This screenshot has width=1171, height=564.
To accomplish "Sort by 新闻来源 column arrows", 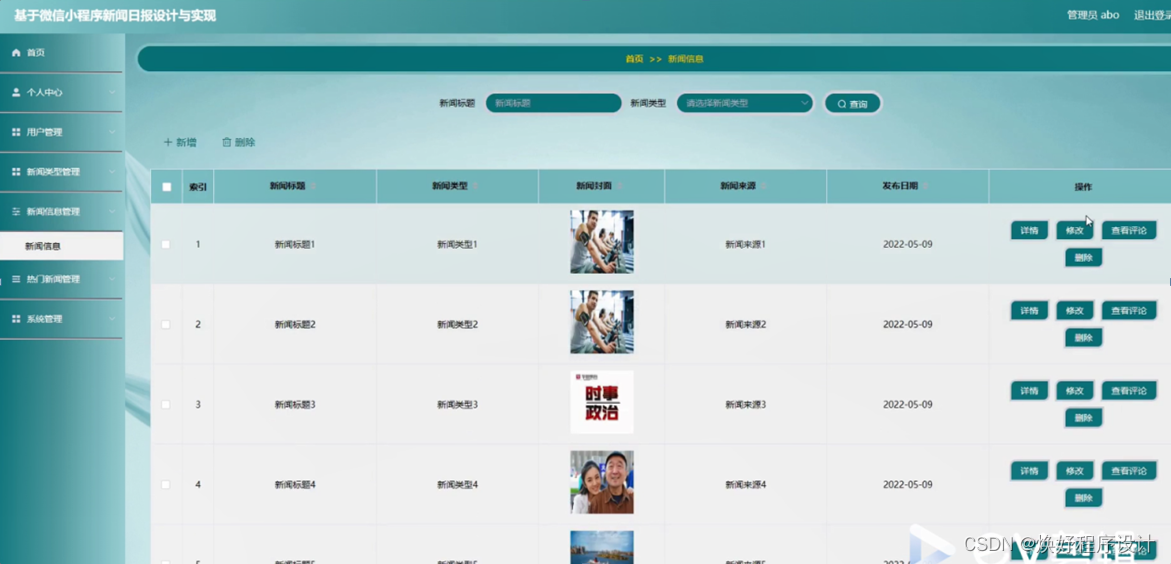I will (763, 186).
